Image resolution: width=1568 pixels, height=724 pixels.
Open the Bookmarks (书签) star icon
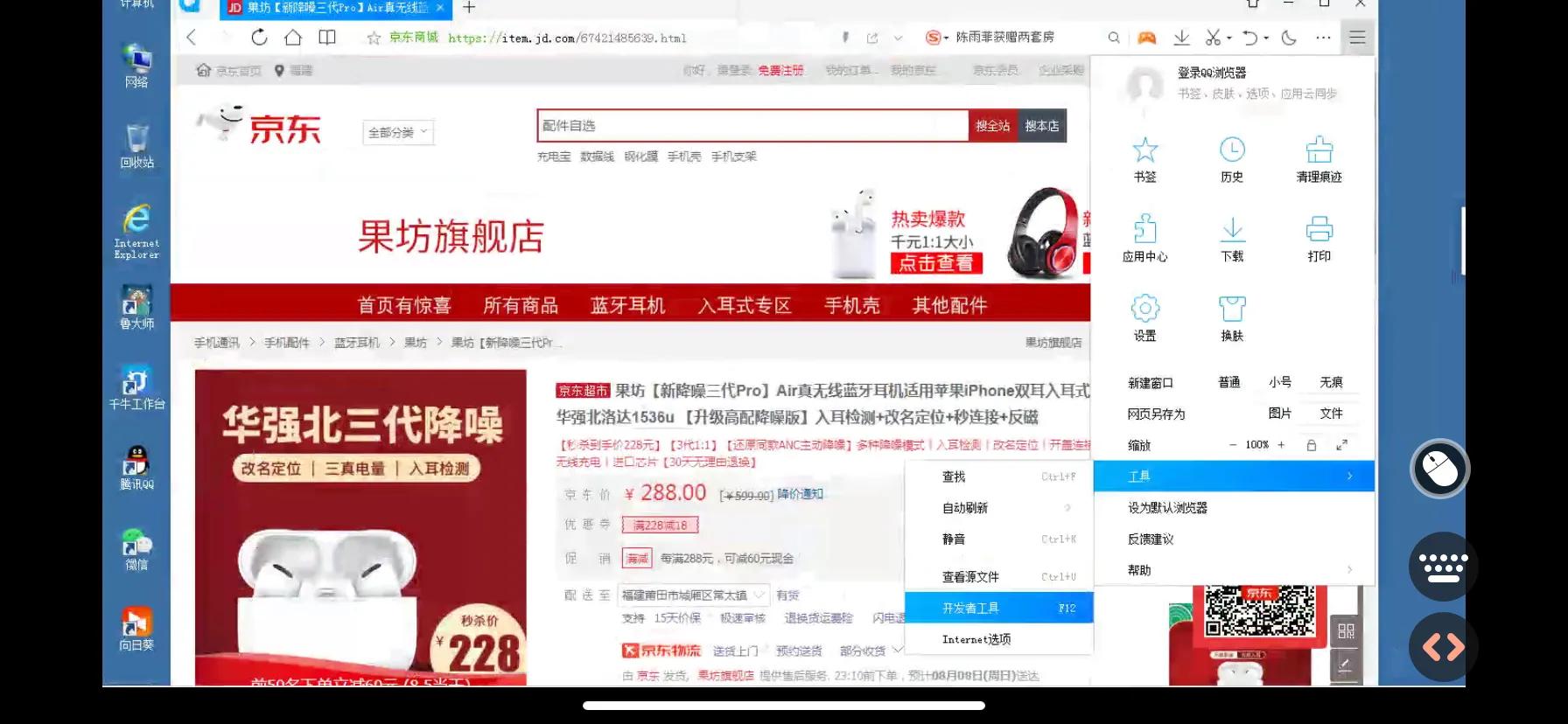pos(1144,150)
